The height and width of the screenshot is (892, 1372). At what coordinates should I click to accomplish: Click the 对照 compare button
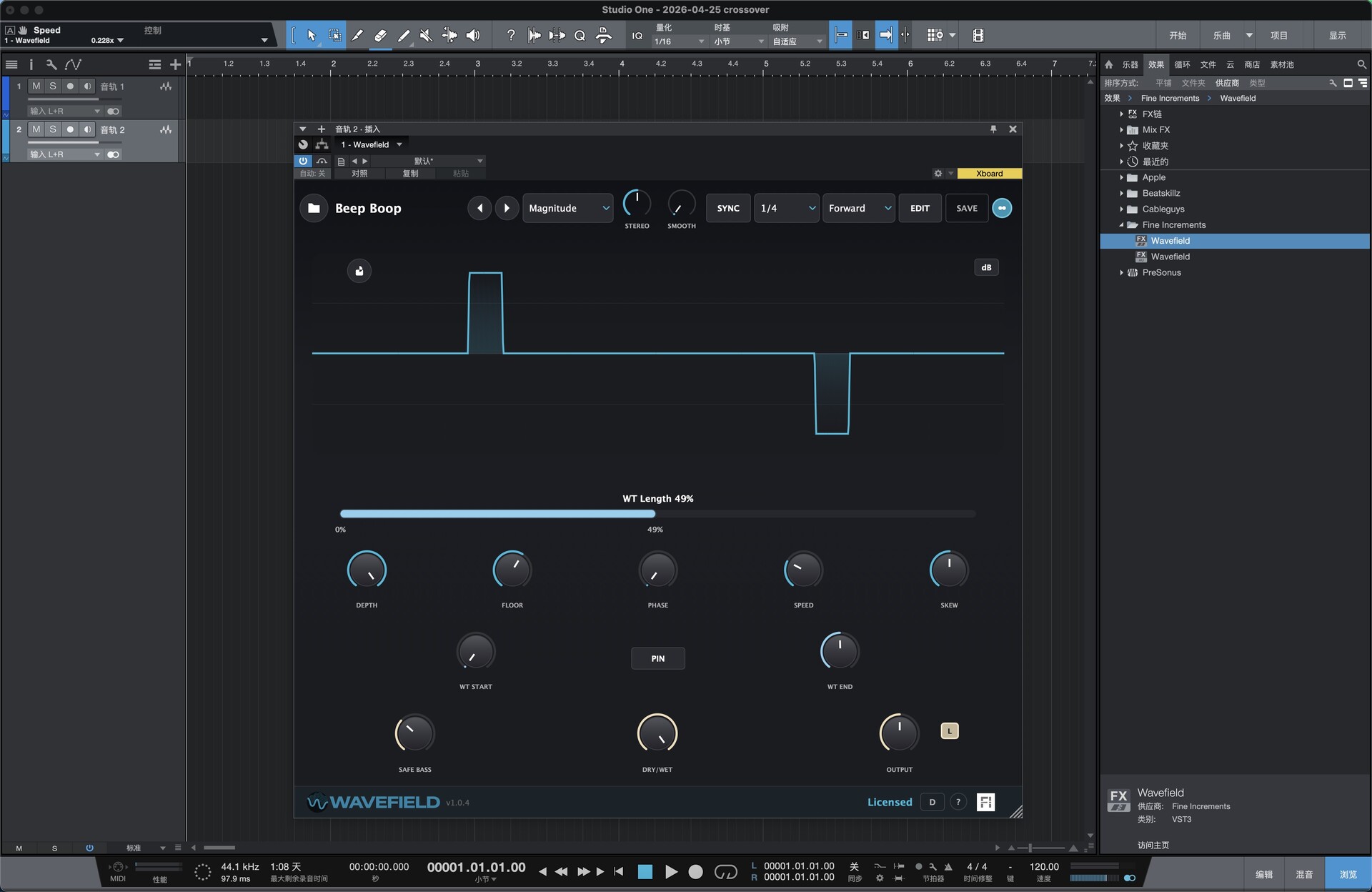point(359,174)
